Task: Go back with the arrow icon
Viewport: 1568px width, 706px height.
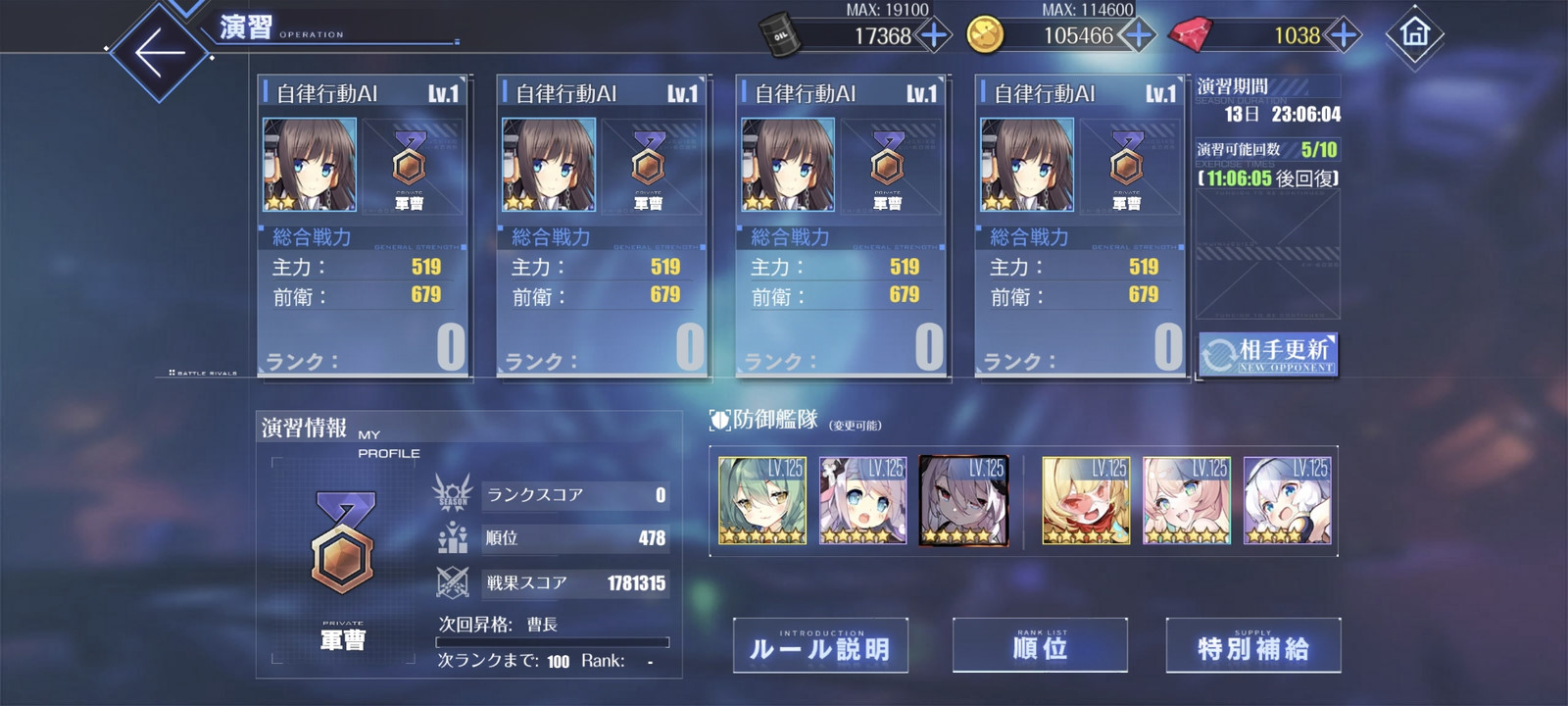Action: [x=160, y=51]
